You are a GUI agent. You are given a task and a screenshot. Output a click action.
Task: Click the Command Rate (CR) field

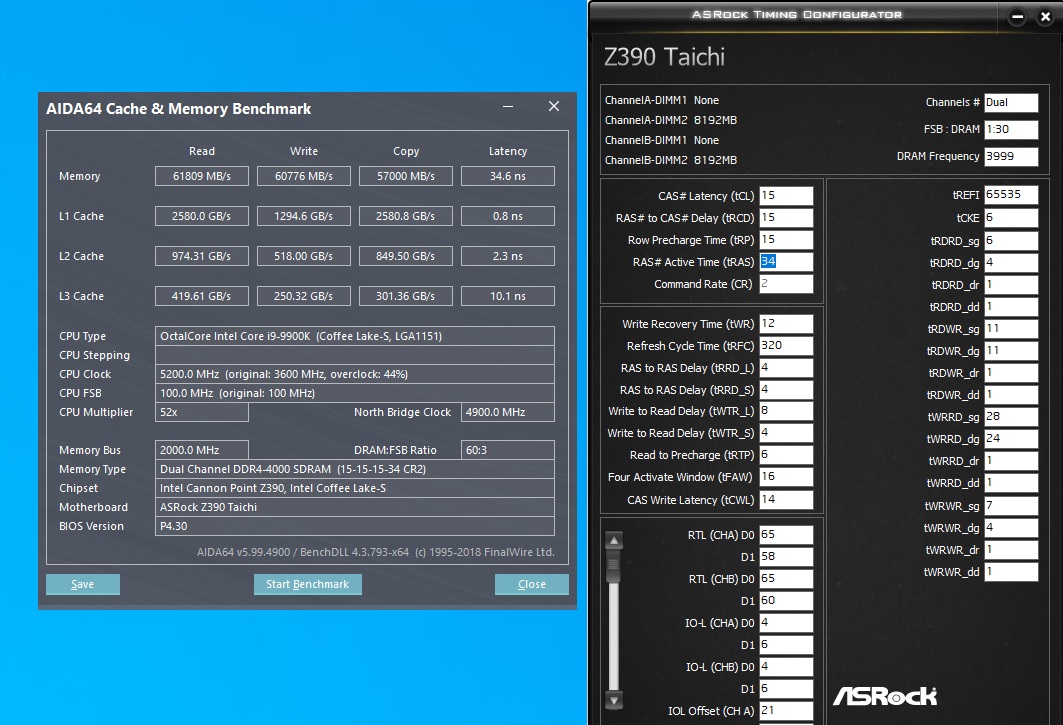(x=786, y=283)
